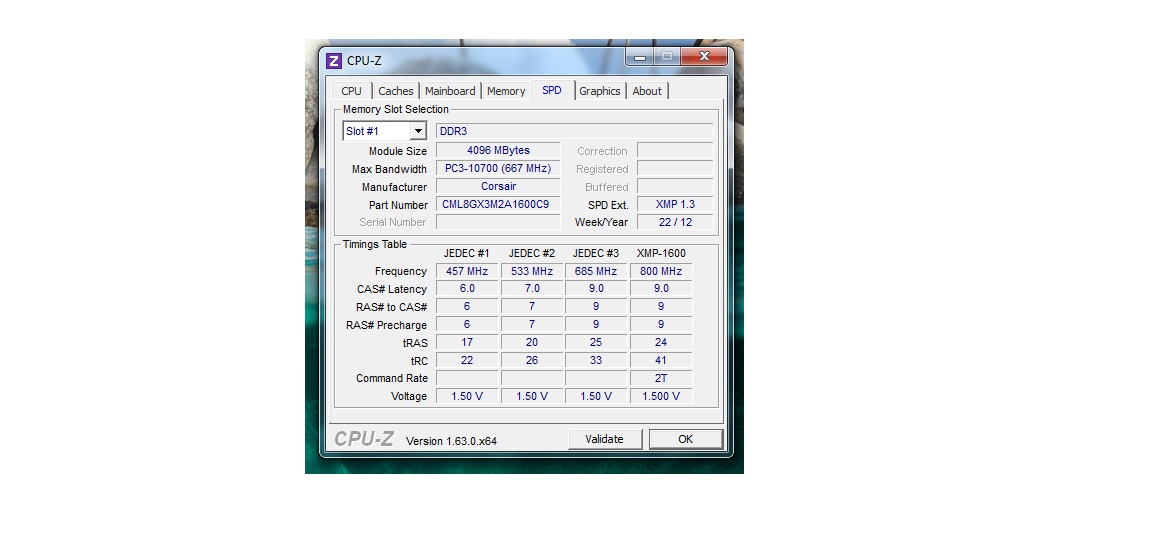Go to the Memory tab
The image size is (1152, 545).
pyautogui.click(x=505, y=91)
